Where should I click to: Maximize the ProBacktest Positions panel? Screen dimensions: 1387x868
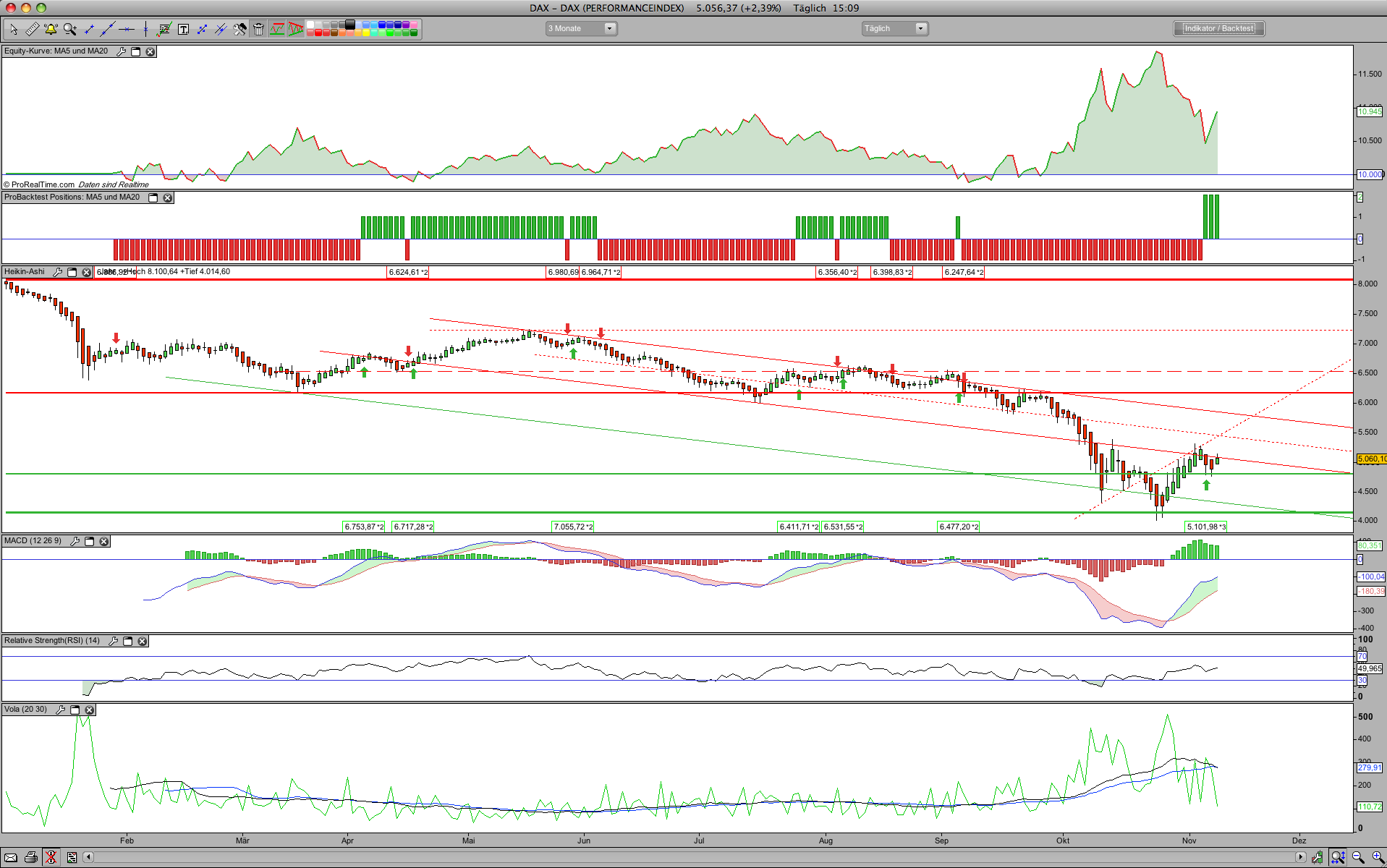(153, 197)
